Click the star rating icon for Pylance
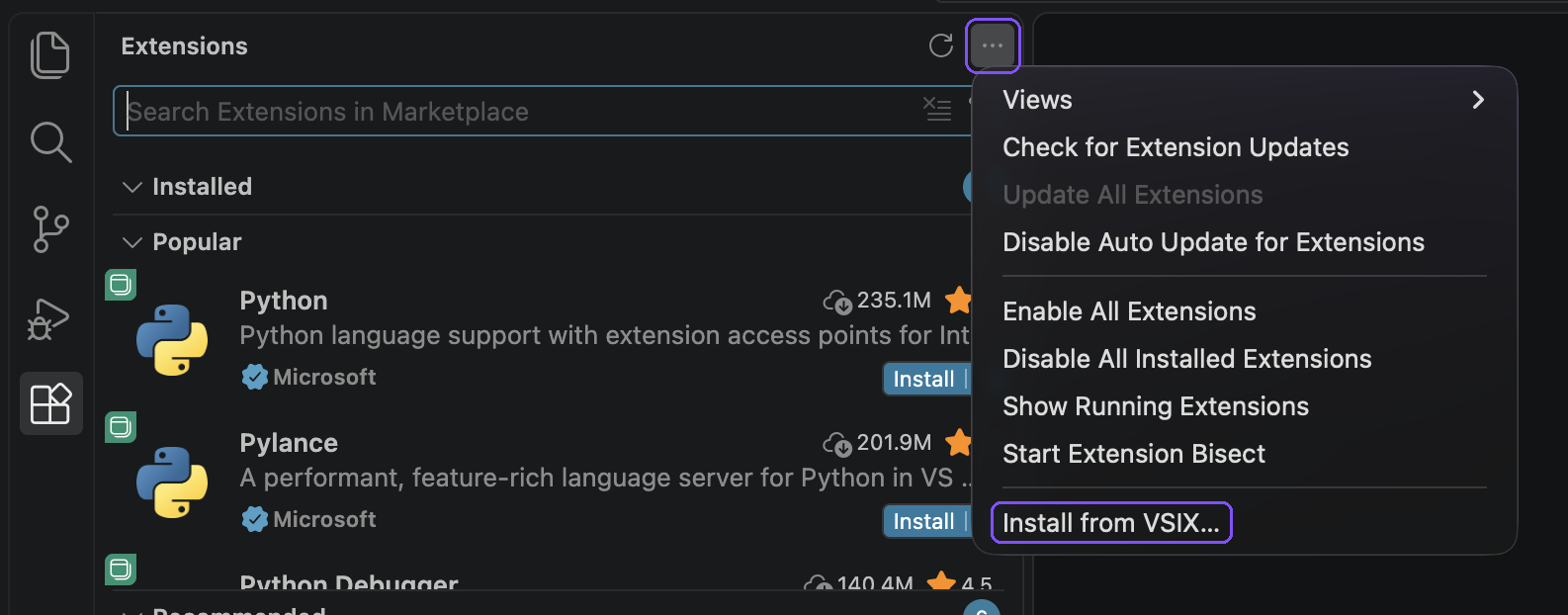1568x615 pixels. point(958,442)
